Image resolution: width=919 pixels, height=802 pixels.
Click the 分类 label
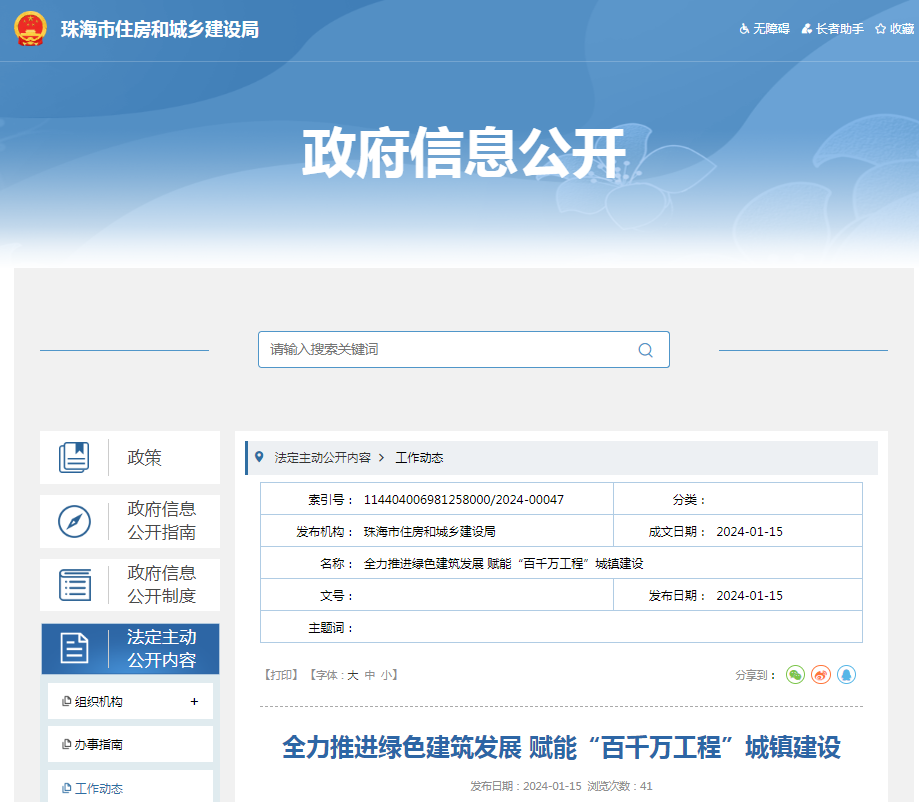(x=689, y=499)
